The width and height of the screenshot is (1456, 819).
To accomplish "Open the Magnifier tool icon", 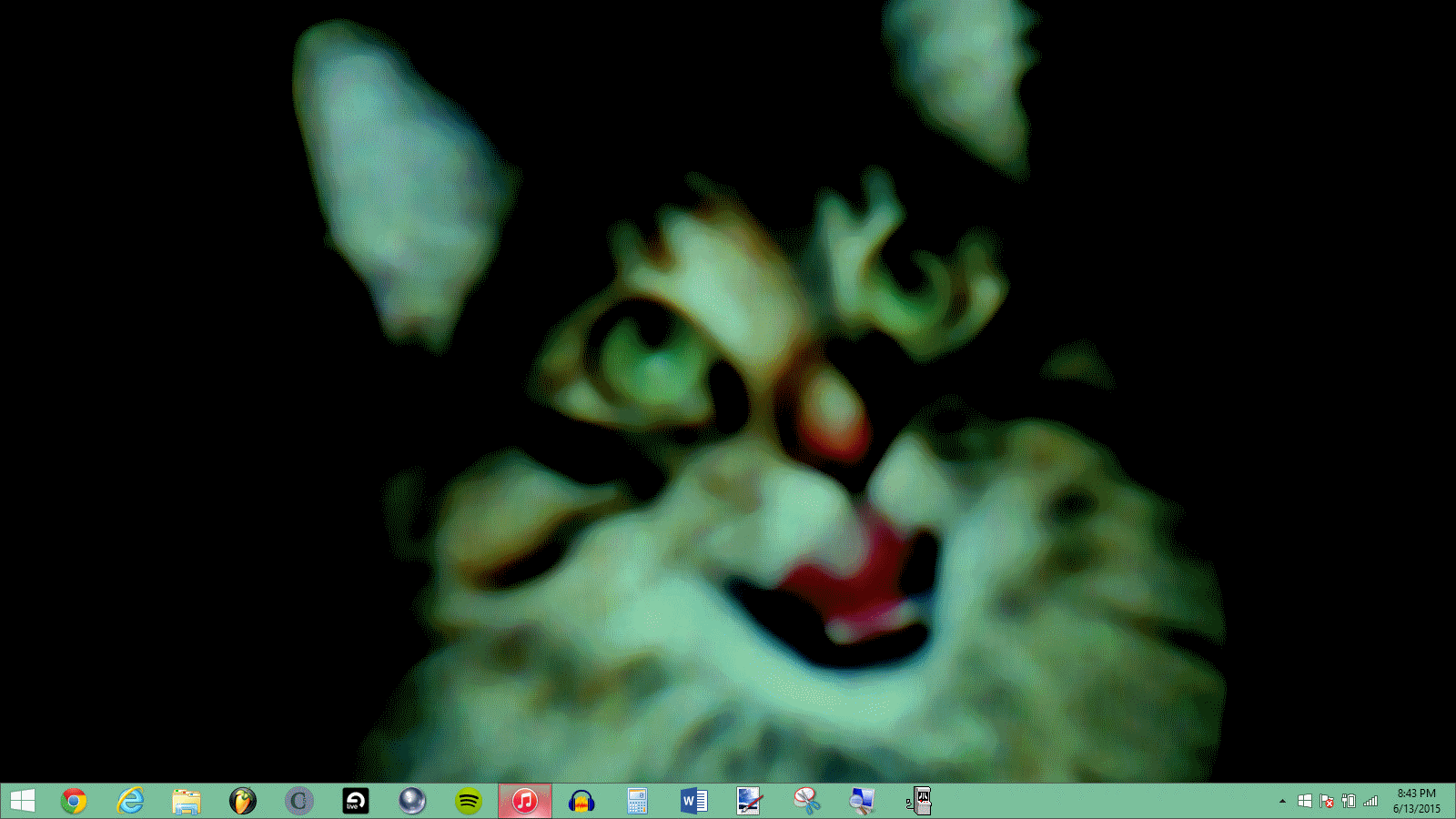I will coord(862,801).
